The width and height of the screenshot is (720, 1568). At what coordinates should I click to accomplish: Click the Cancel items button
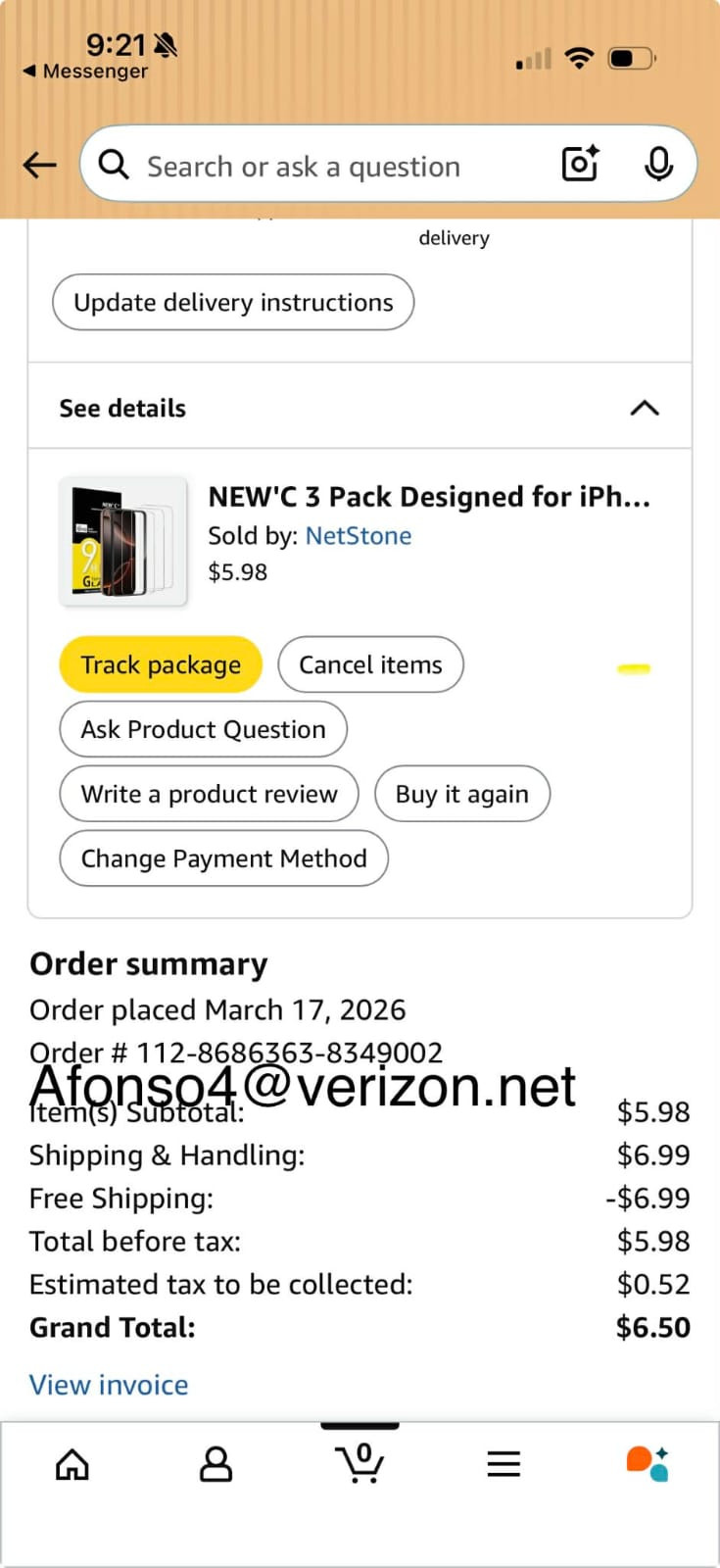370,664
